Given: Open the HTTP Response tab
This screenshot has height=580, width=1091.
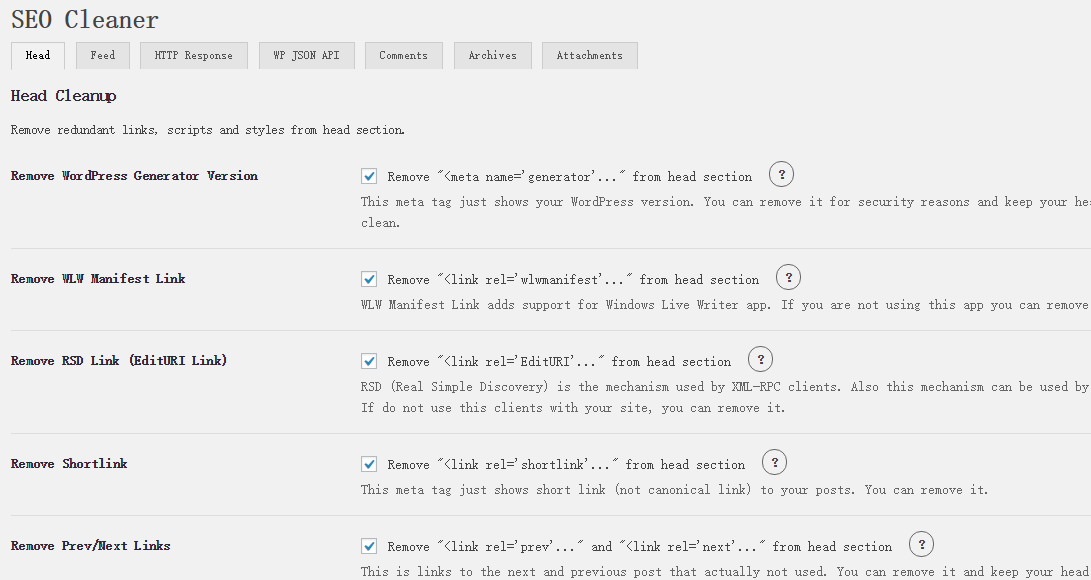Looking at the screenshot, I should tap(193, 56).
